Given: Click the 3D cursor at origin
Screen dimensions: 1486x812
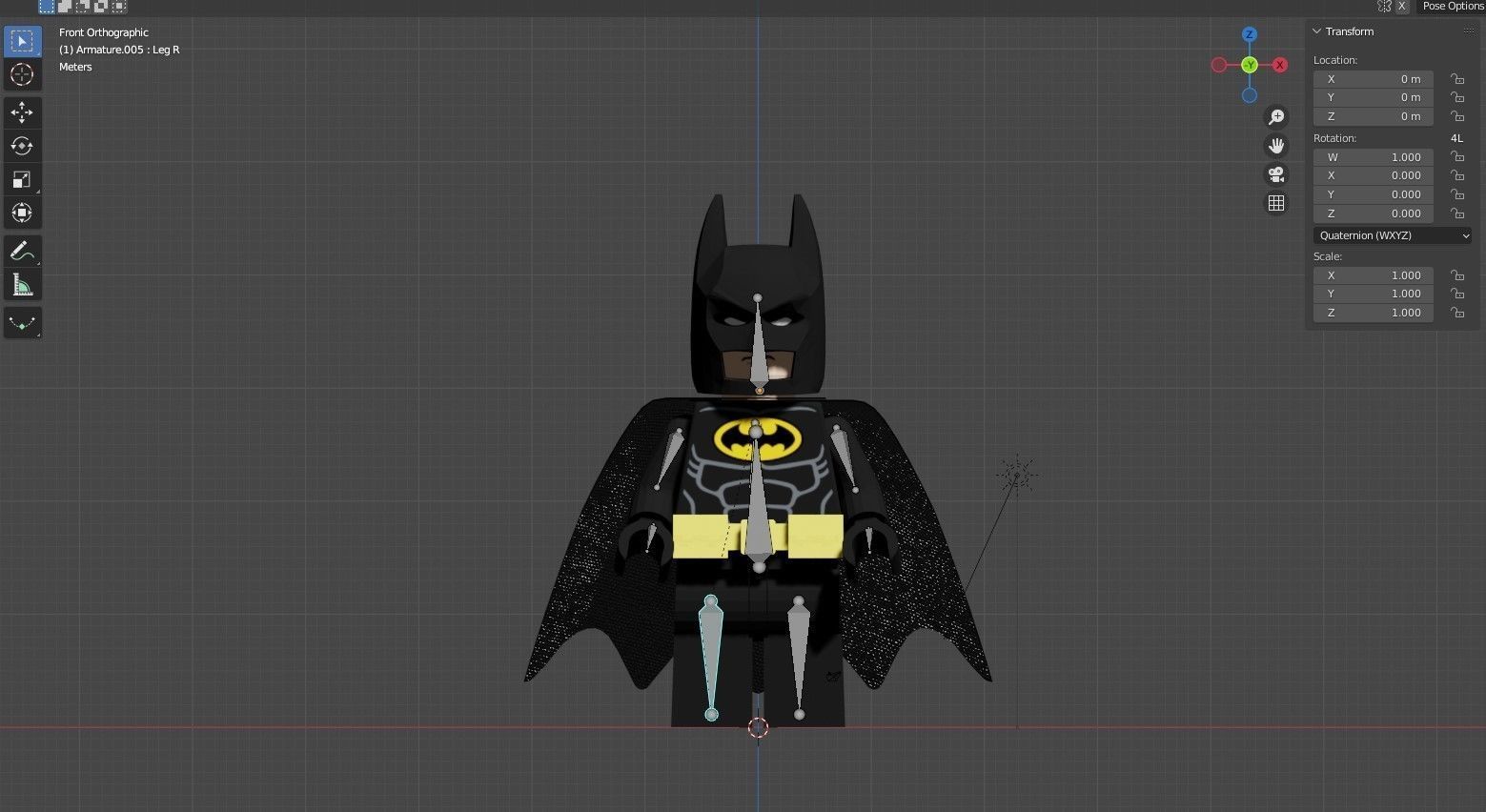Looking at the screenshot, I should [x=758, y=728].
